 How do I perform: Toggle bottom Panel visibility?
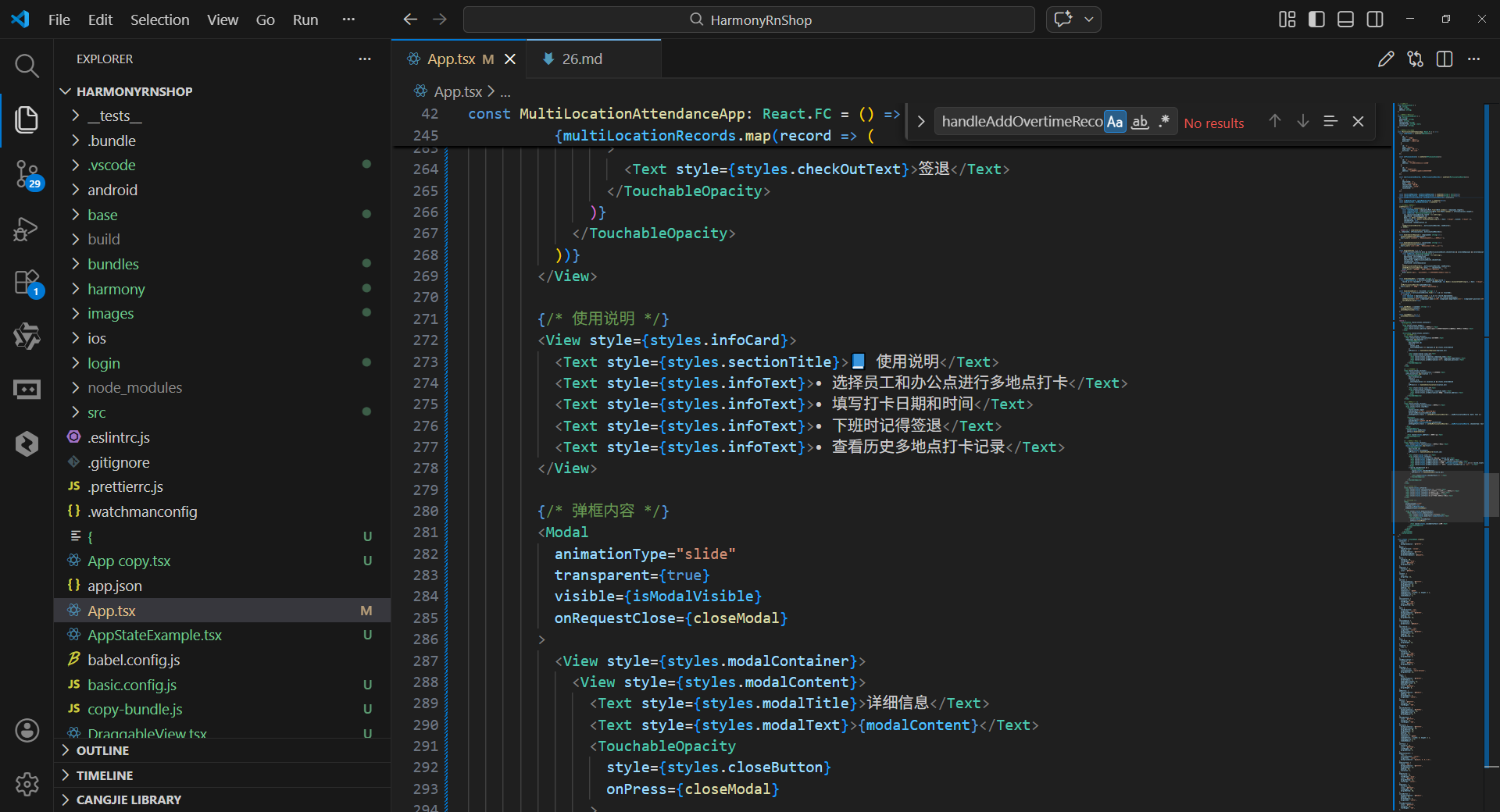pyautogui.click(x=1345, y=20)
